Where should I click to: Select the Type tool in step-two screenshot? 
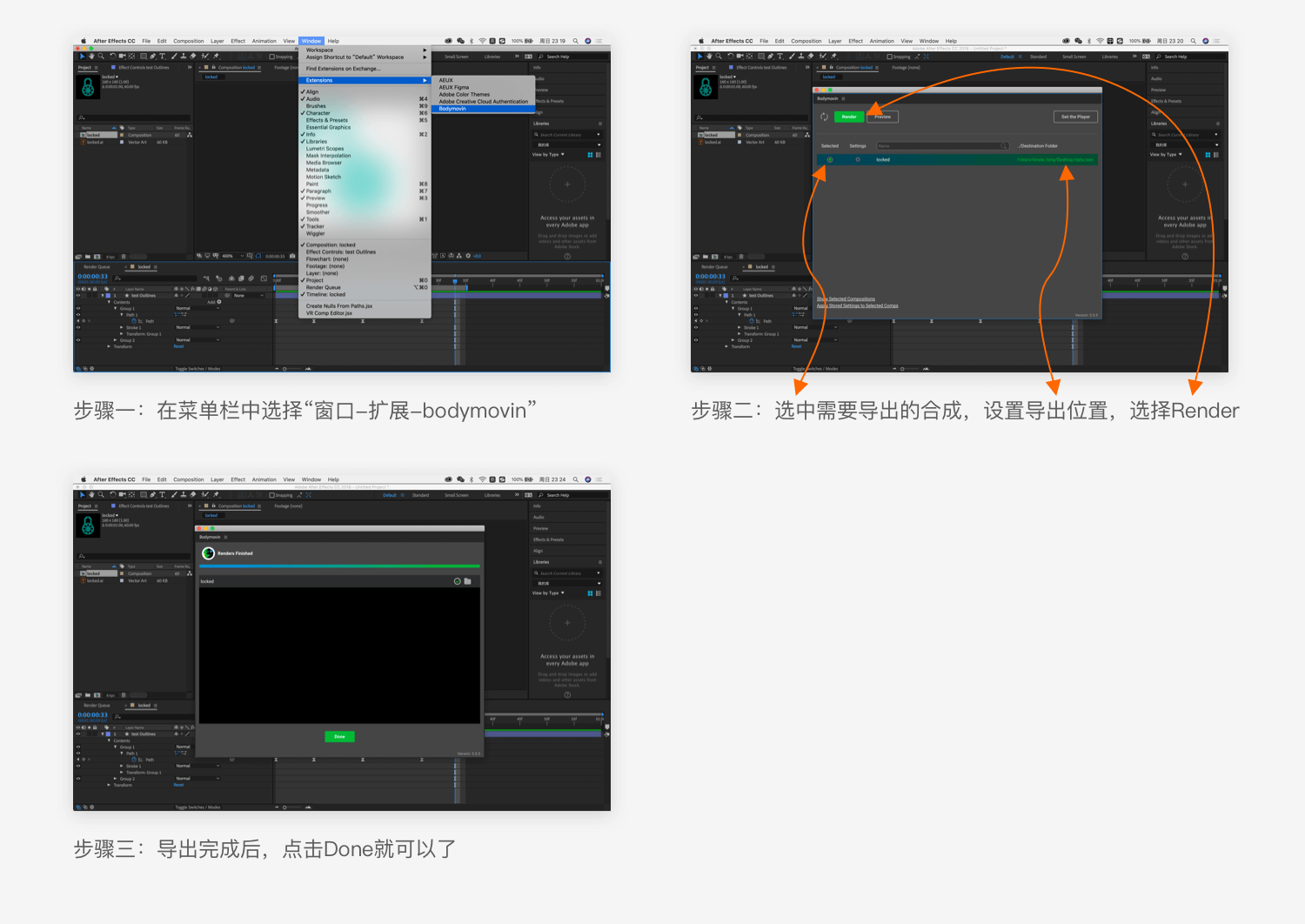pos(780,57)
